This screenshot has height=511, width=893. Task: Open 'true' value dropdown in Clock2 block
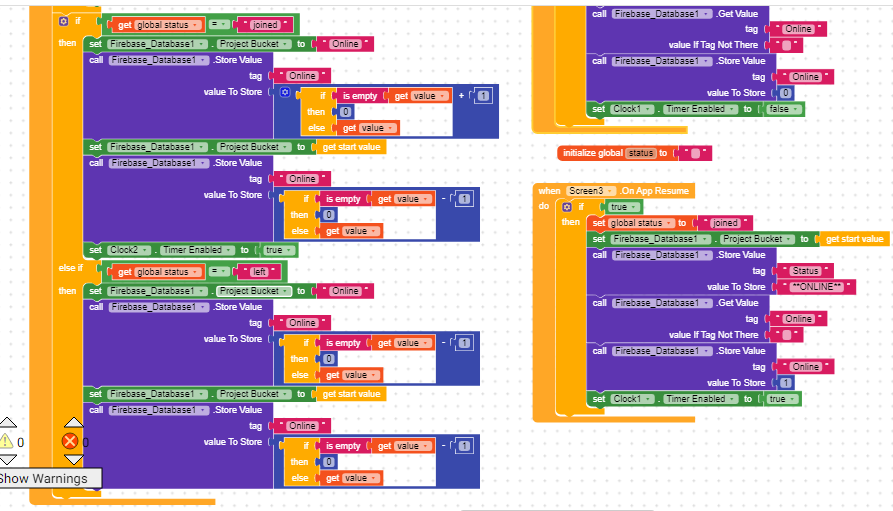coord(278,250)
